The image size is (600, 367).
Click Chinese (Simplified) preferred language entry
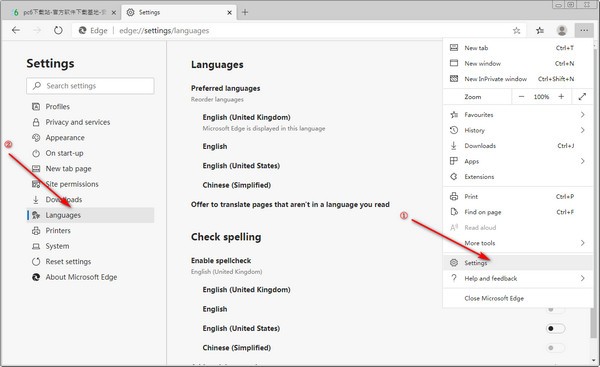coord(236,185)
